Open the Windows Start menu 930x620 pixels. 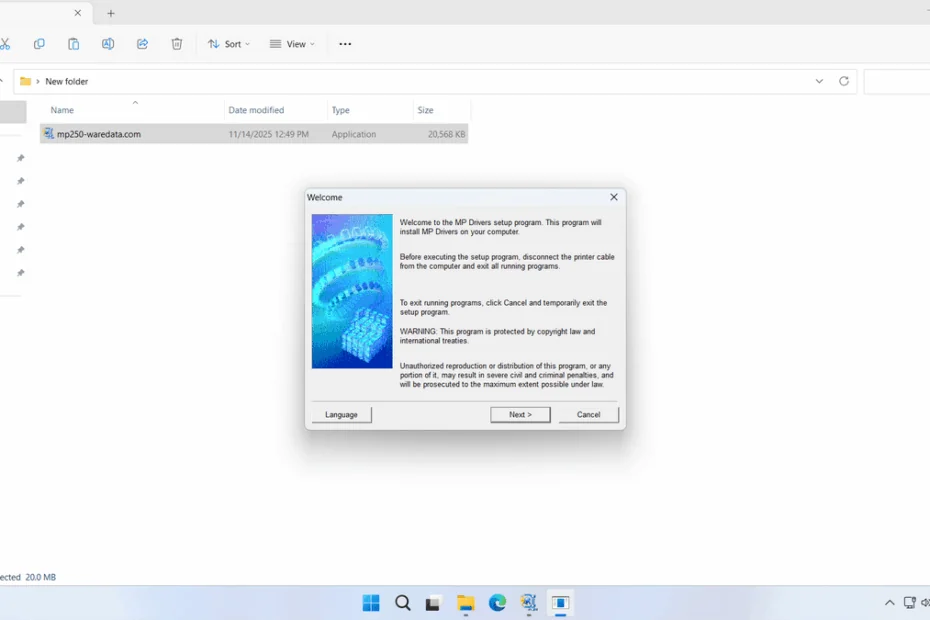coord(371,603)
